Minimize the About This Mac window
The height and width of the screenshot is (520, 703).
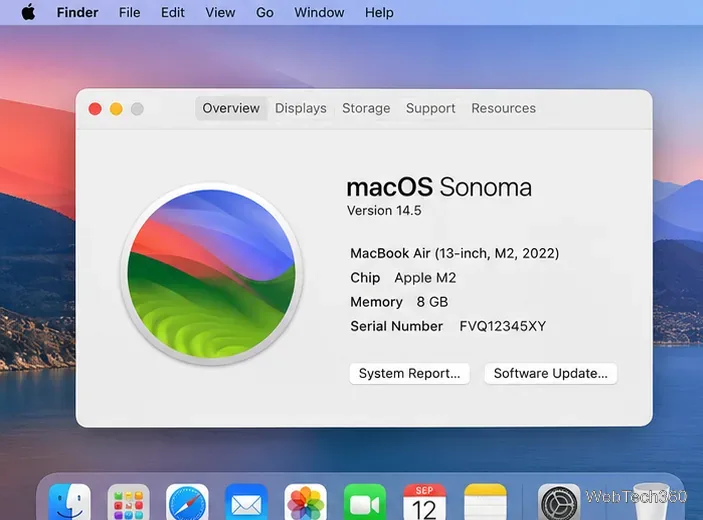[116, 109]
